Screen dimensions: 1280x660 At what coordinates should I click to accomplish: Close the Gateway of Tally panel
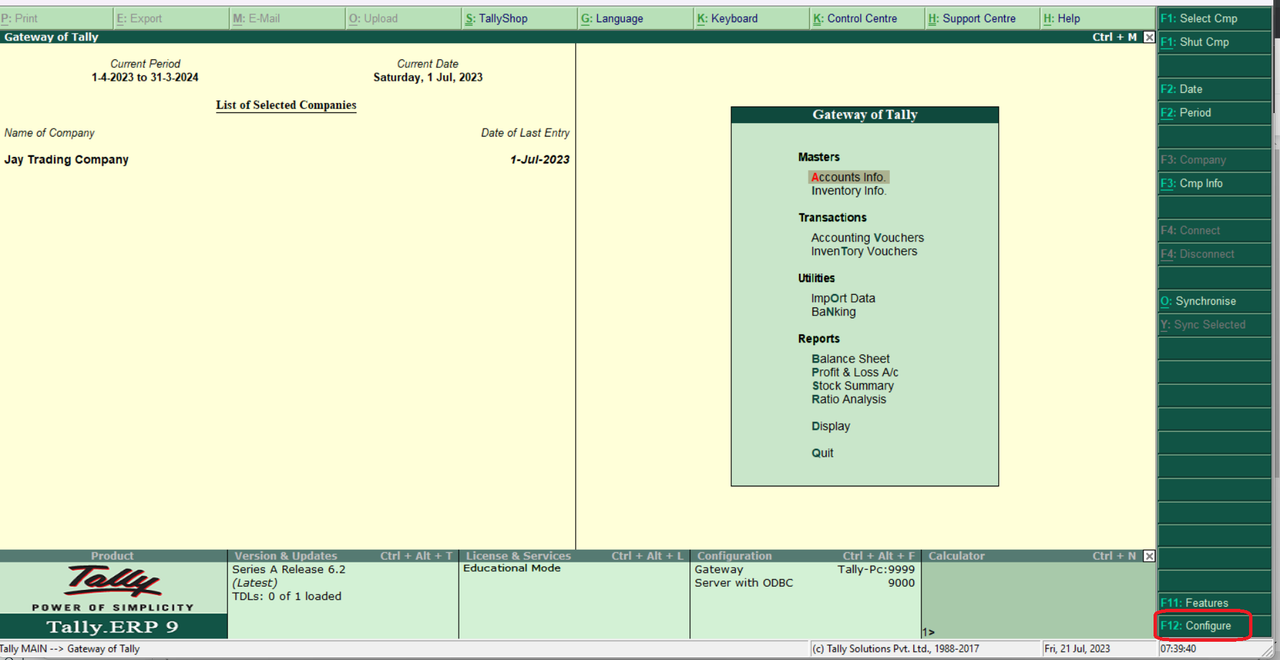pyautogui.click(x=1149, y=37)
